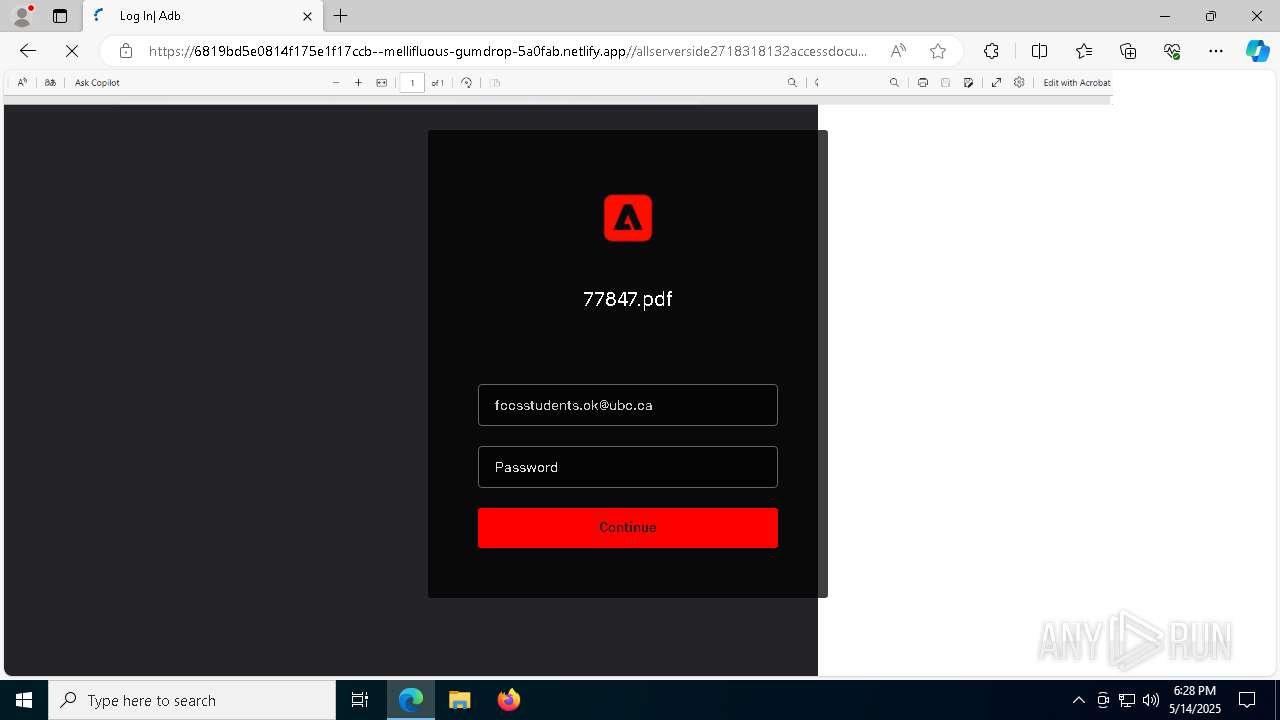The image size is (1280, 720).
Task: Open tab actions menu icon
Action: pos(60,16)
